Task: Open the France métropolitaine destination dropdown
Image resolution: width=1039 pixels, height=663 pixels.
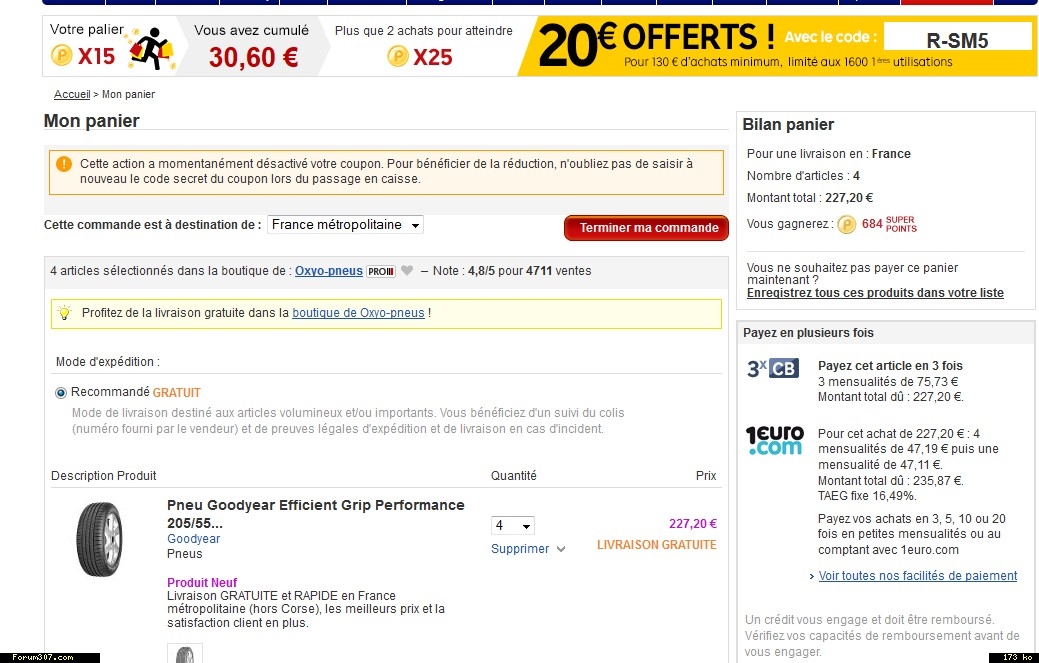Action: click(345, 225)
